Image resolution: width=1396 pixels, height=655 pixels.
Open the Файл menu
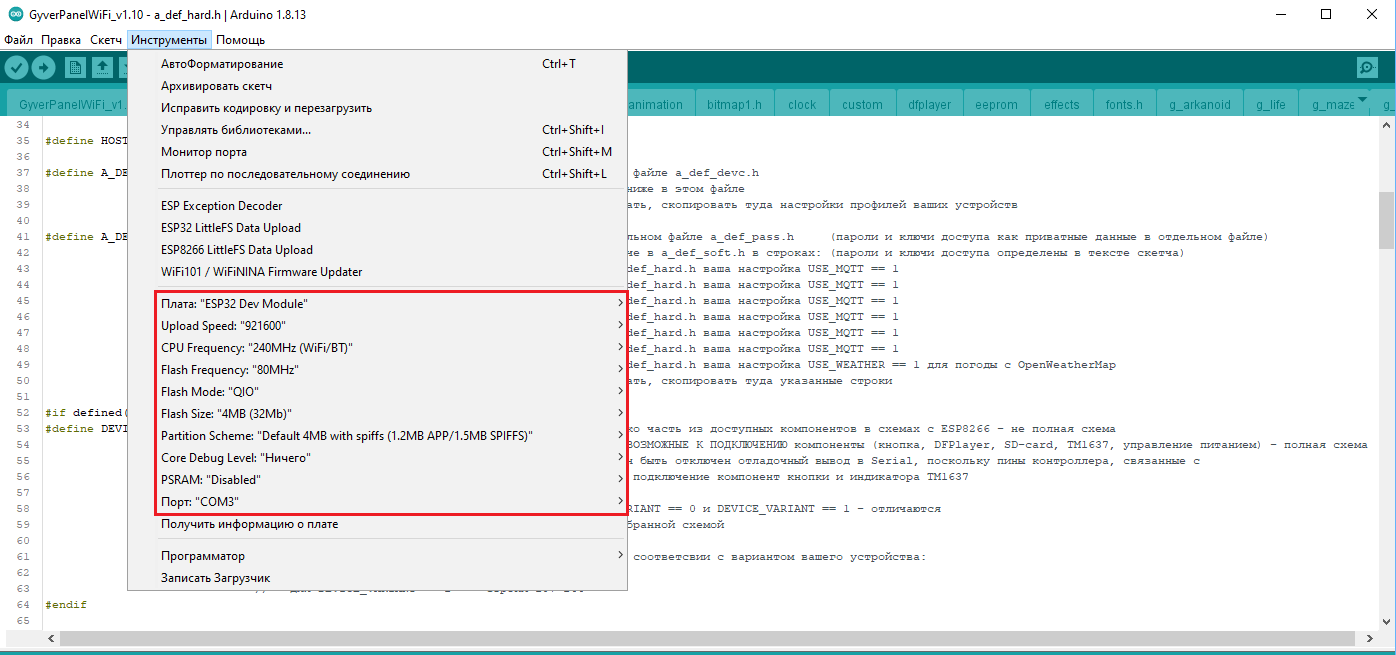pos(18,40)
